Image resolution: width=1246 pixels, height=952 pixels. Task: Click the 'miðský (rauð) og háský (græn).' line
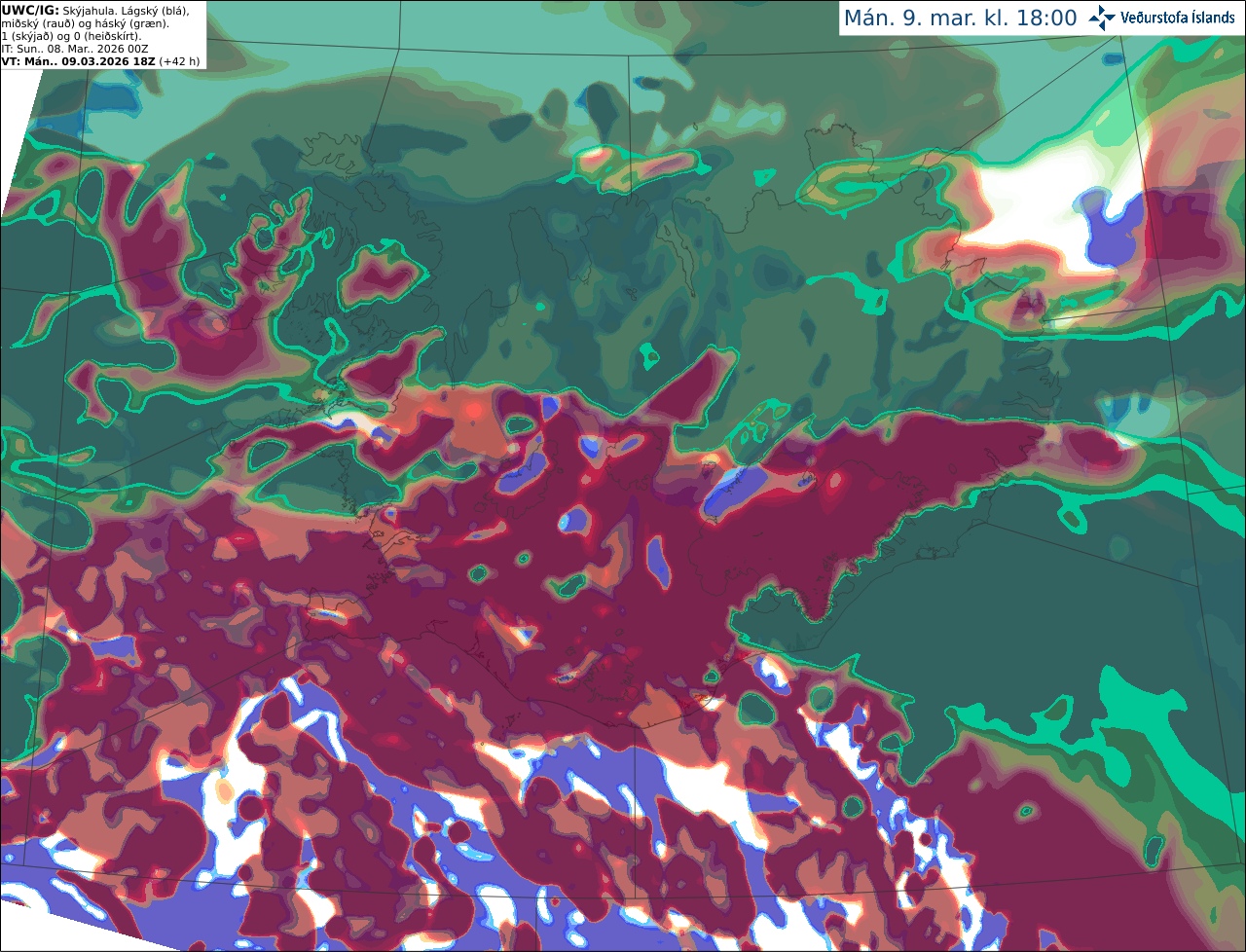[x=84, y=23]
